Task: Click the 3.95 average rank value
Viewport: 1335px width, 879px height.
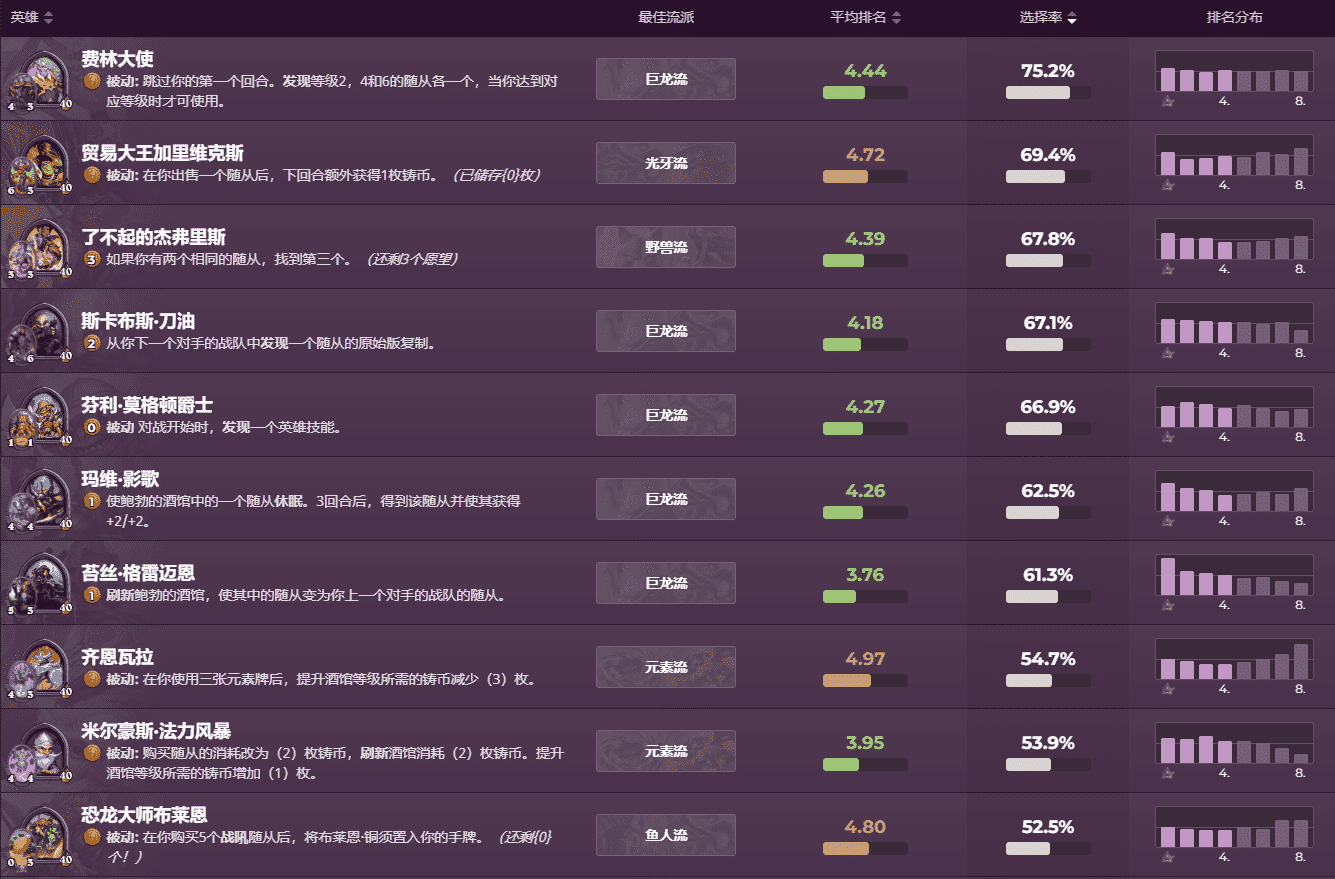Action: pyautogui.click(x=865, y=743)
